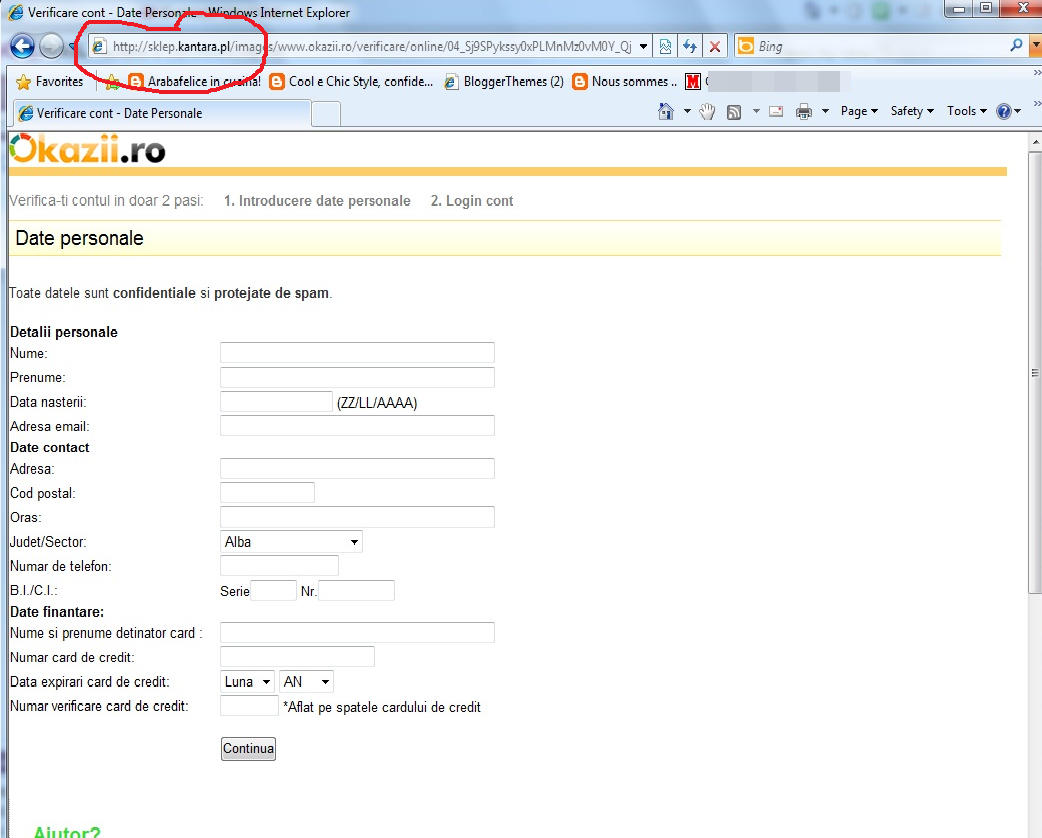Click the Ajutor? heading

(66, 831)
